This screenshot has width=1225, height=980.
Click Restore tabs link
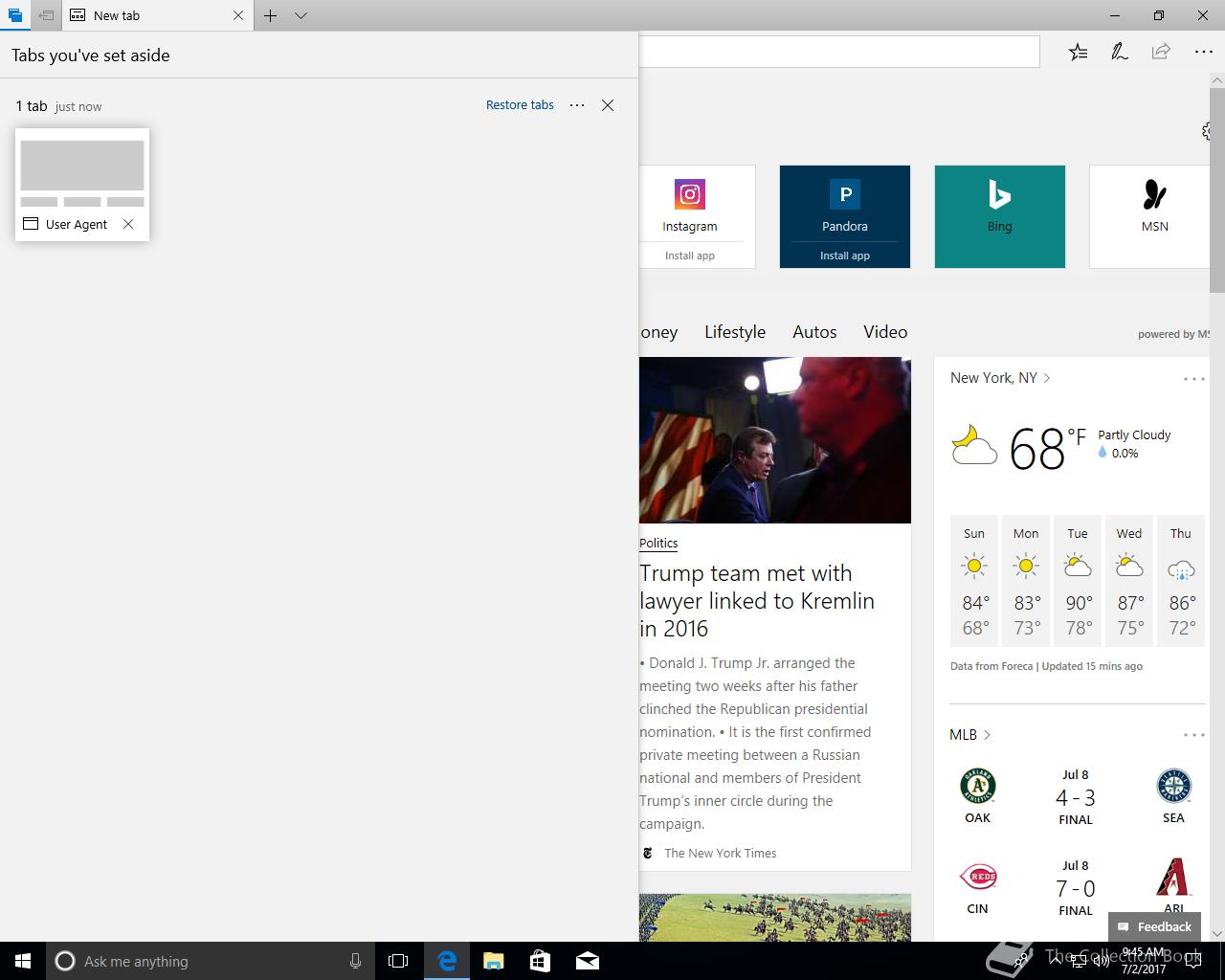click(520, 105)
